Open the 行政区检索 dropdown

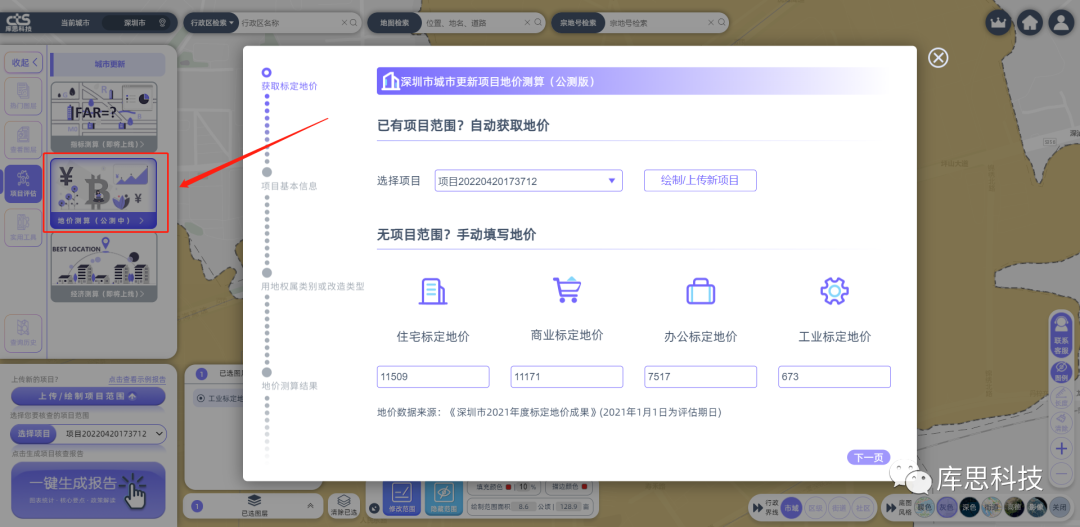211,23
